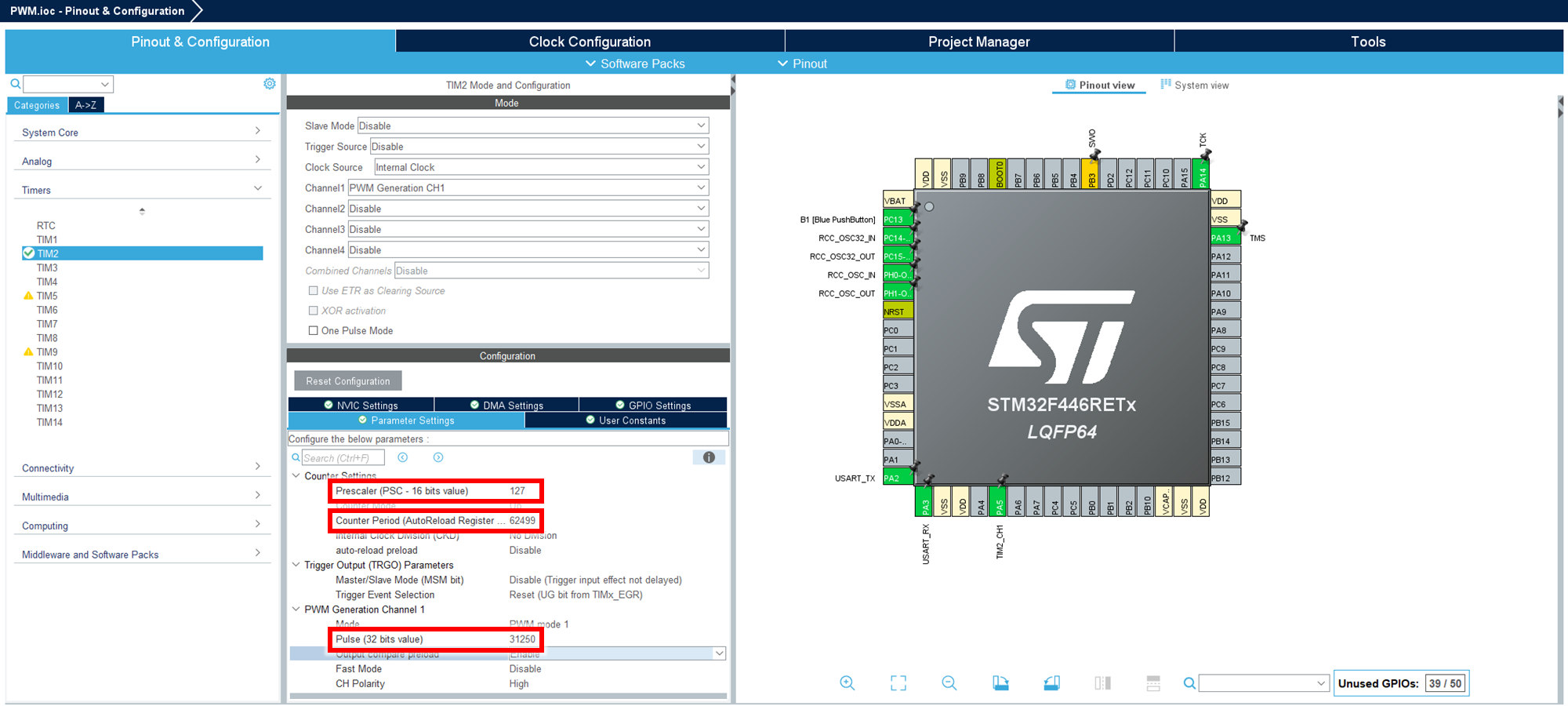The height and width of the screenshot is (706, 1568).
Task: Open the Channel4 dropdown
Action: 528,249
